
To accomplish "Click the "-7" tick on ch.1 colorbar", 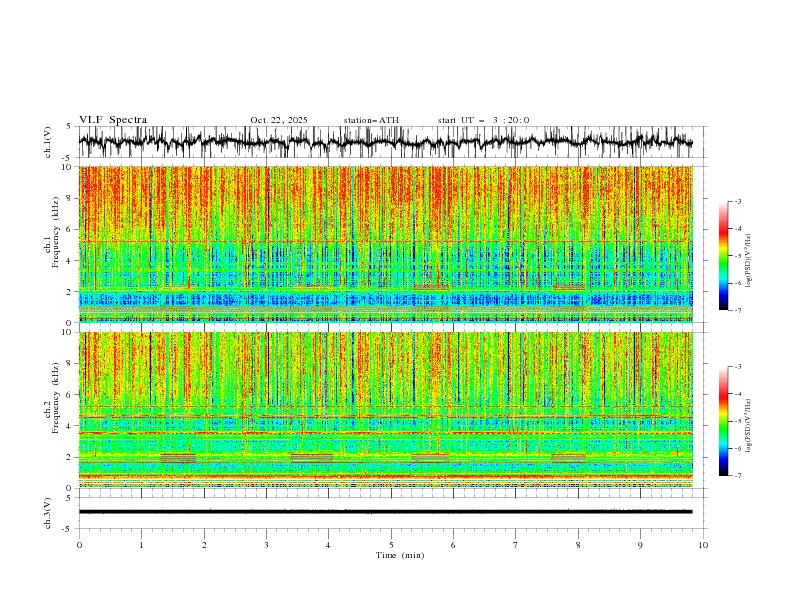I will [x=737, y=310].
